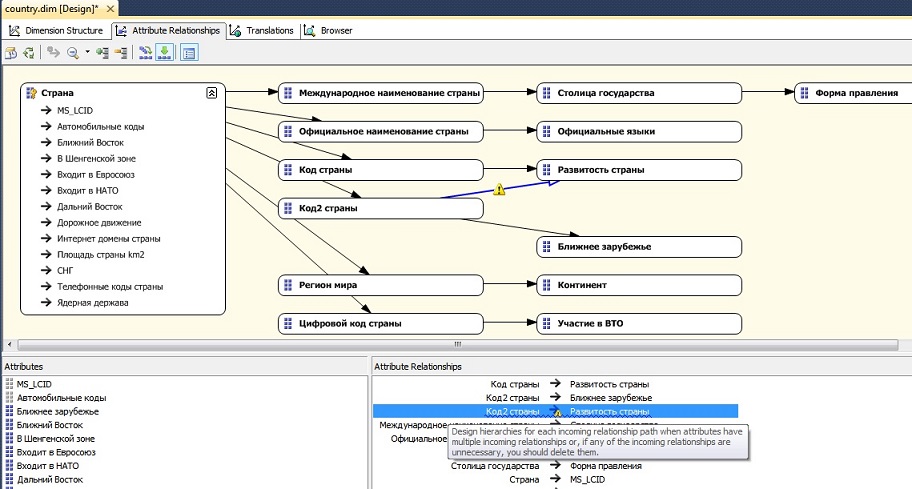Click the Официальное наименование страны diagram node icon
The width and height of the screenshot is (912, 489).
pyautogui.click(x=287, y=131)
